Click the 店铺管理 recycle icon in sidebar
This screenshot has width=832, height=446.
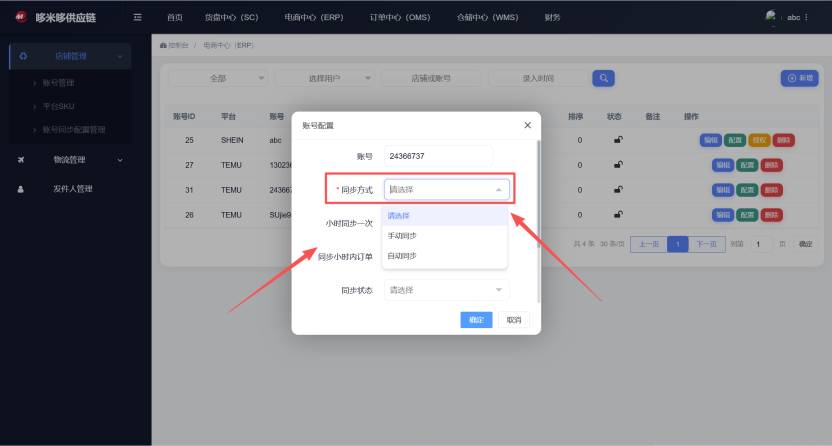23,56
